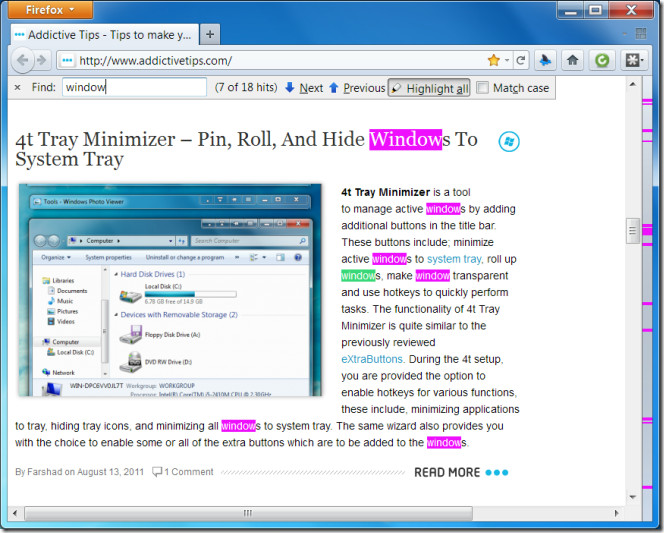Jump to Previous find match
This screenshot has height=533, width=664.
[357, 88]
